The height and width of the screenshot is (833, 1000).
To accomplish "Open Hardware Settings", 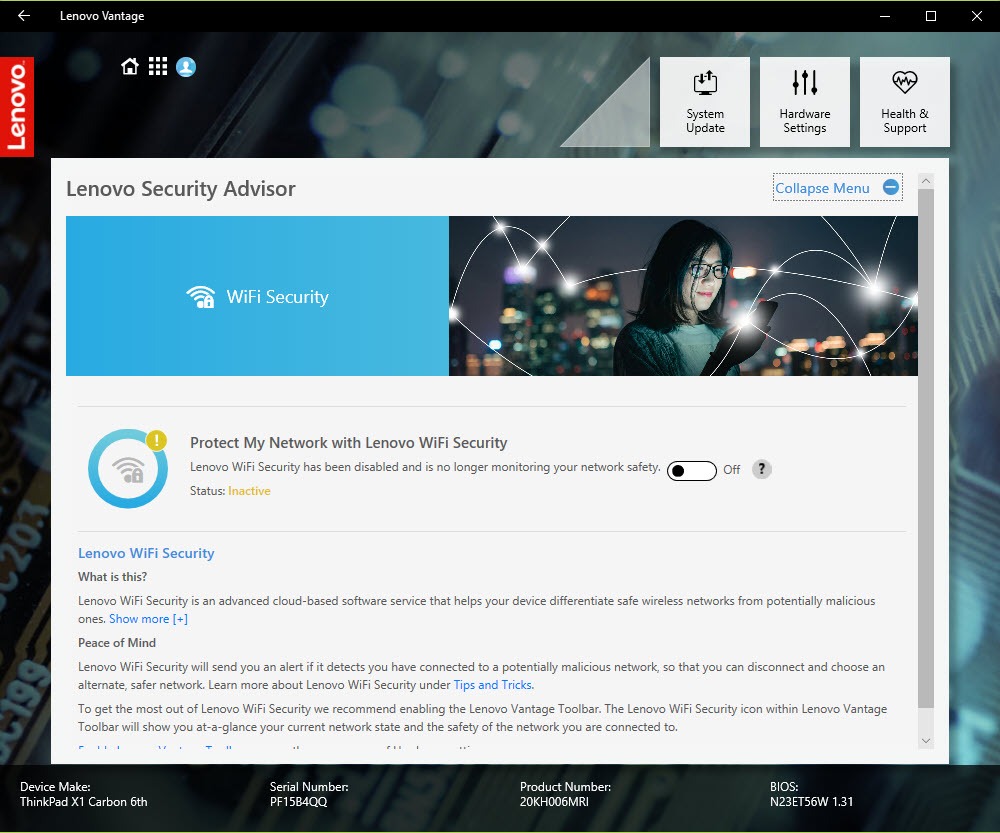I will [805, 102].
